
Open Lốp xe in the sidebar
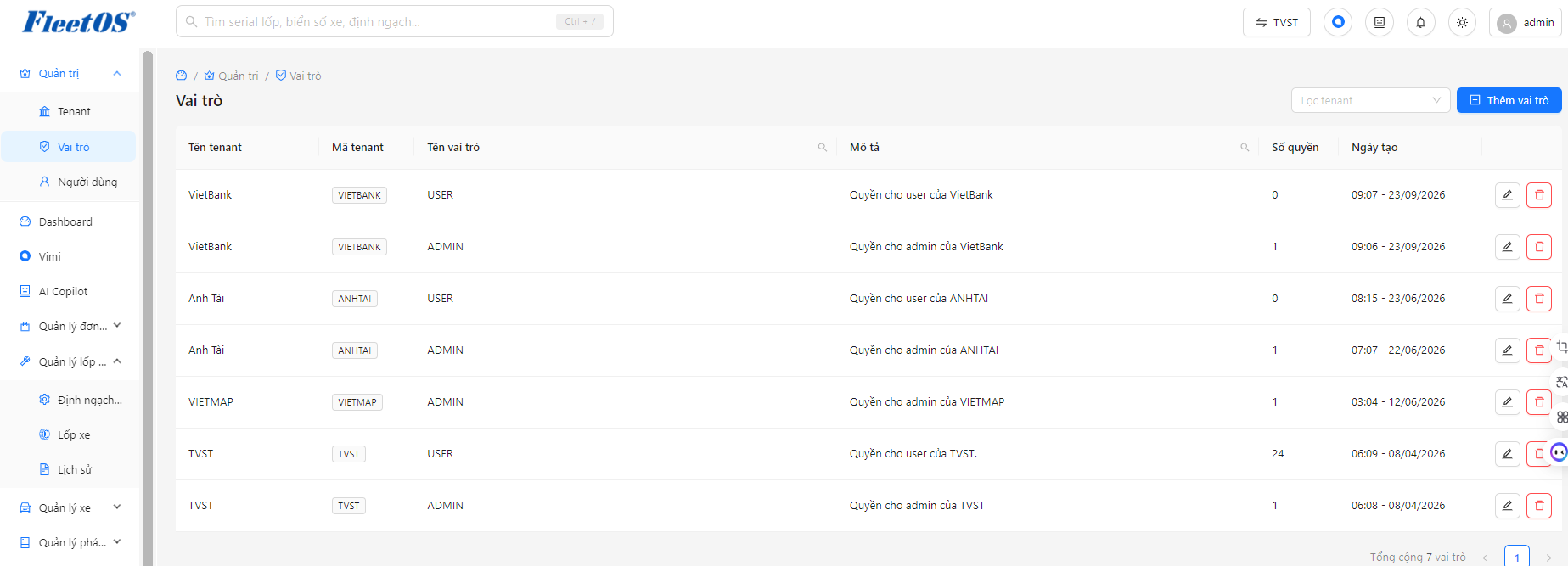[x=69, y=434]
